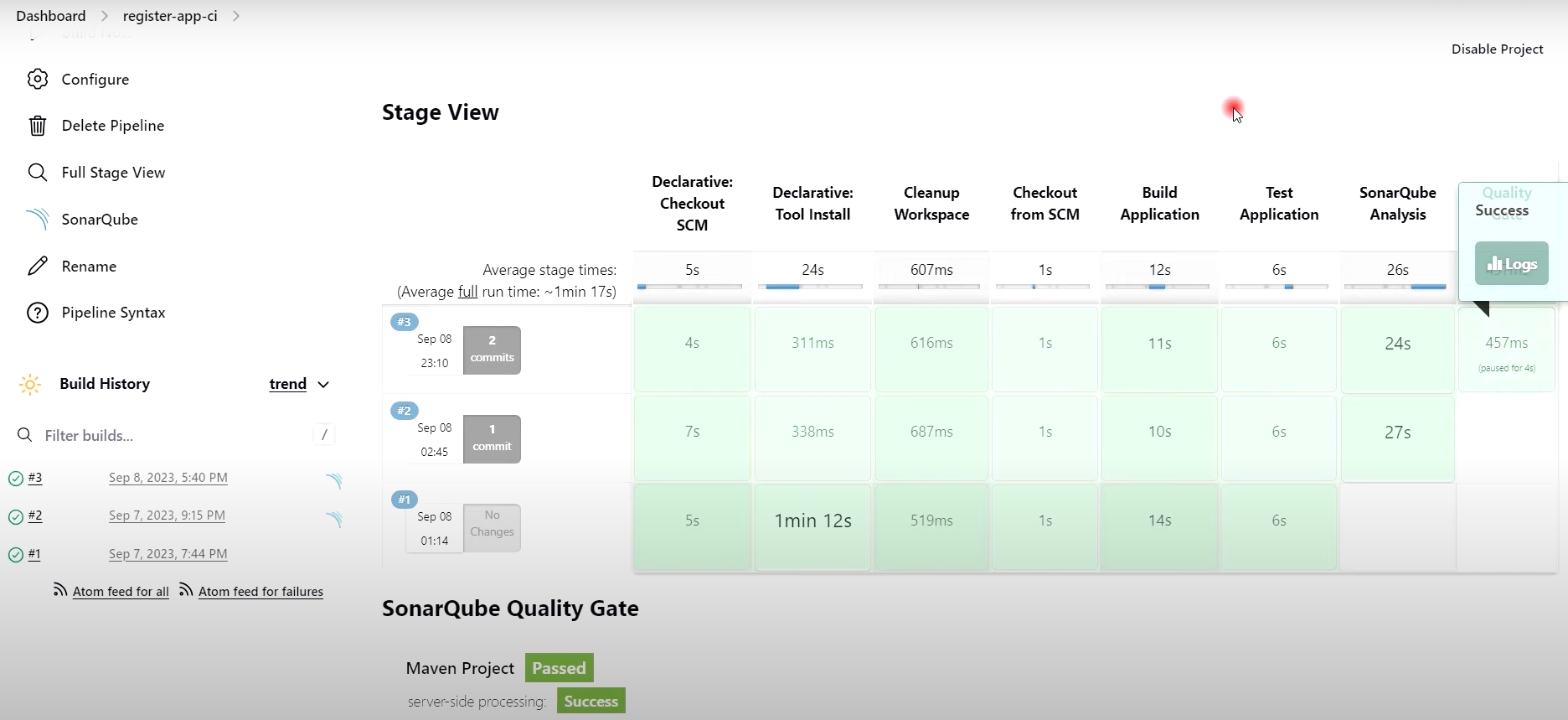Open Delete Pipeline in the sidebar
The image size is (1568, 720).
pyautogui.click(x=113, y=126)
